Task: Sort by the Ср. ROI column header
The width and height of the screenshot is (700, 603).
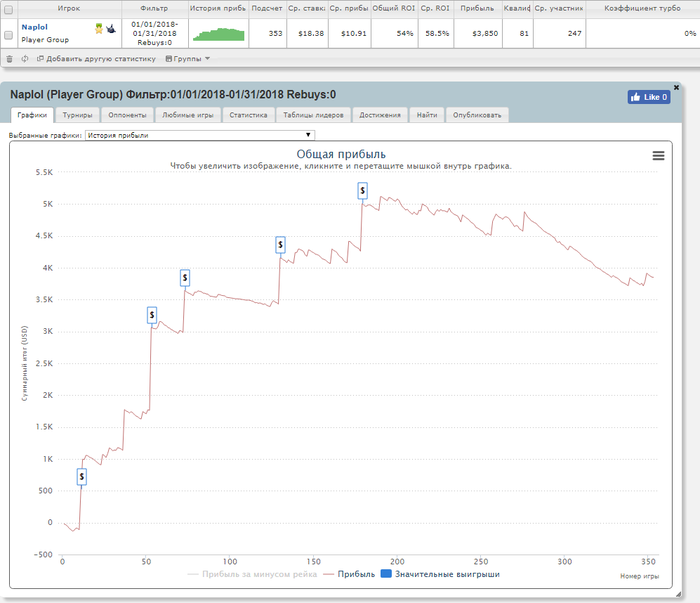Action: (x=435, y=8)
